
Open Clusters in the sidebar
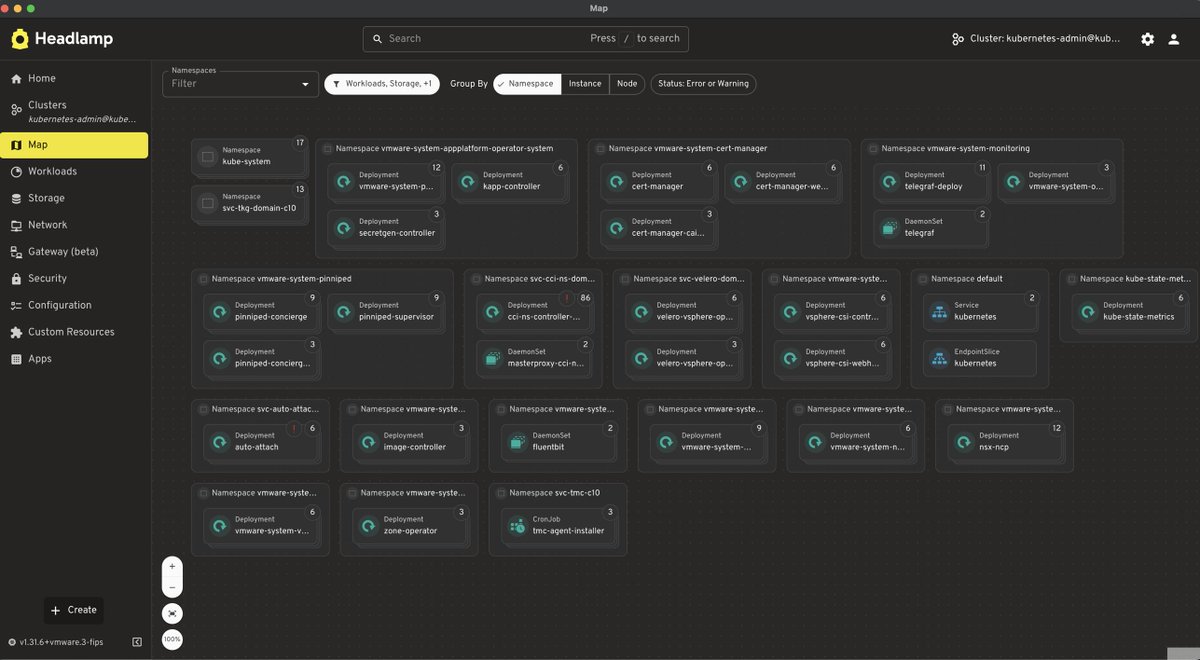click(x=74, y=111)
